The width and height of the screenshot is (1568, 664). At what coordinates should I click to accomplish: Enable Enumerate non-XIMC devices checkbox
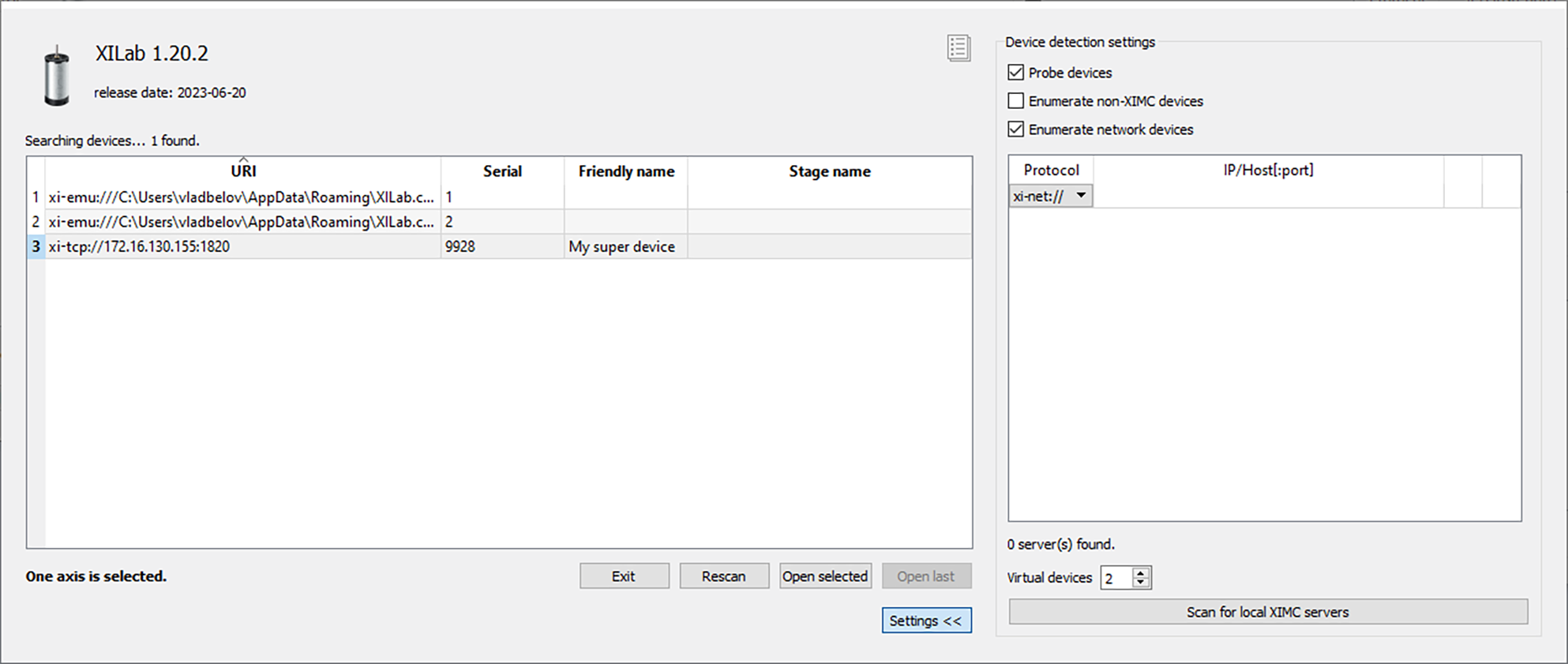[1016, 101]
